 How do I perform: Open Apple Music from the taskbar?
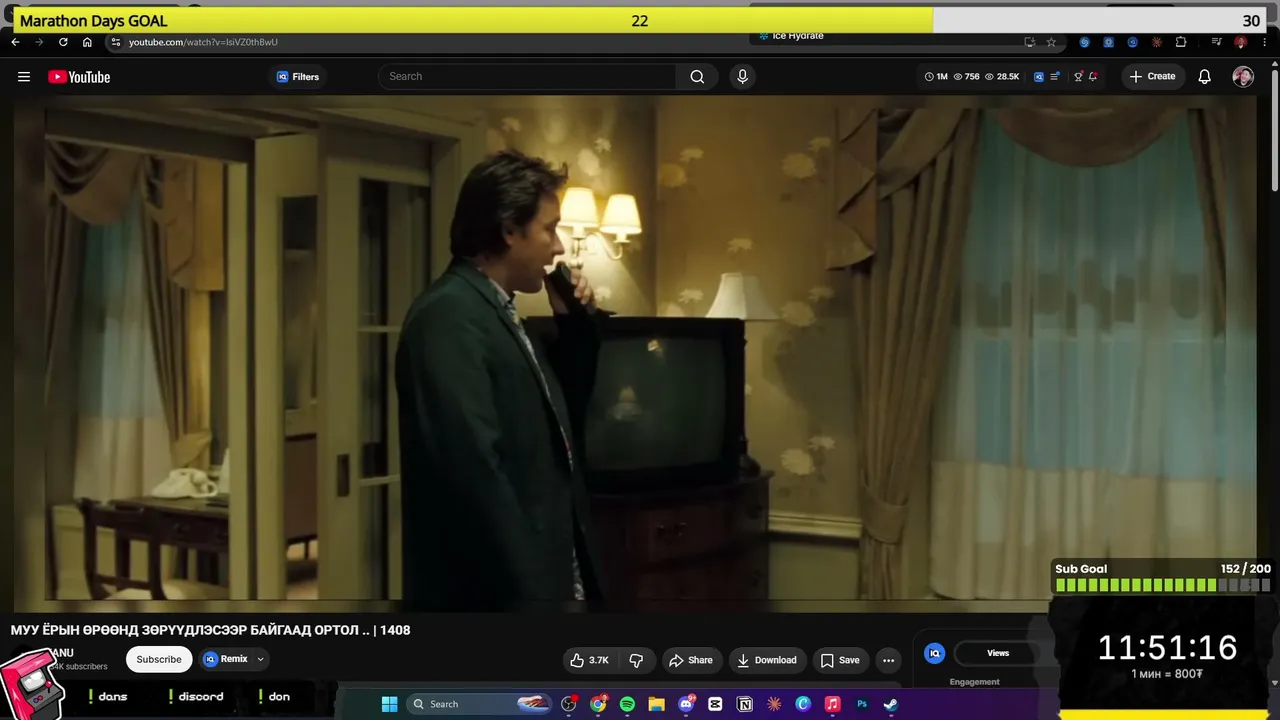[832, 704]
